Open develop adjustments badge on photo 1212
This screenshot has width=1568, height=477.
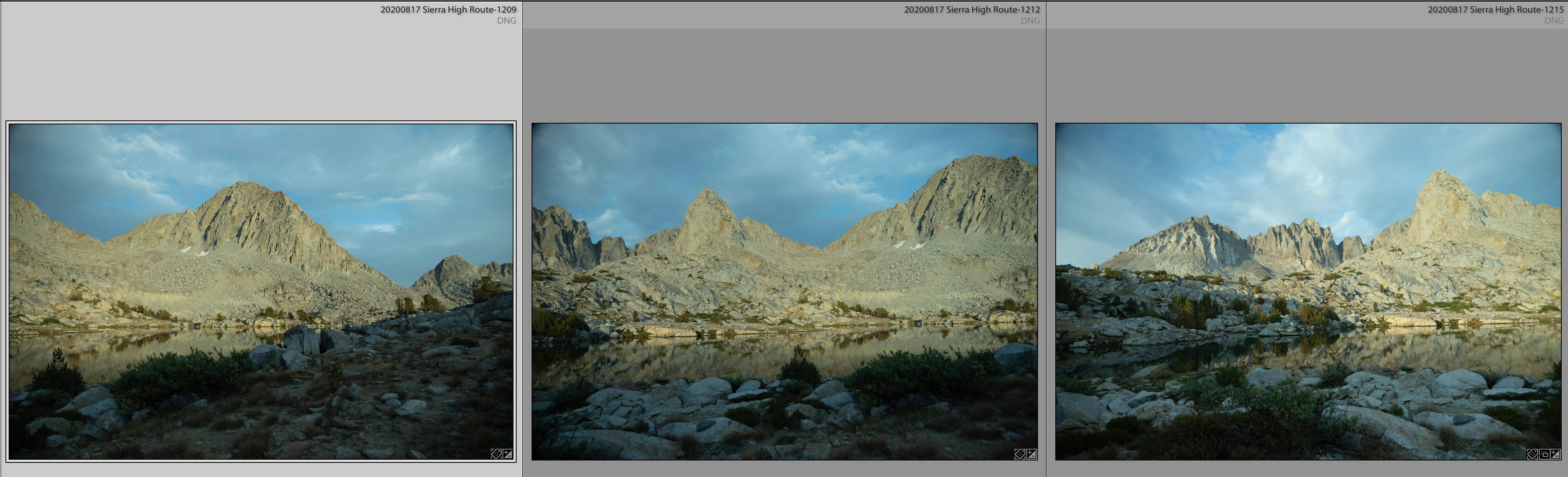[x=1032, y=454]
